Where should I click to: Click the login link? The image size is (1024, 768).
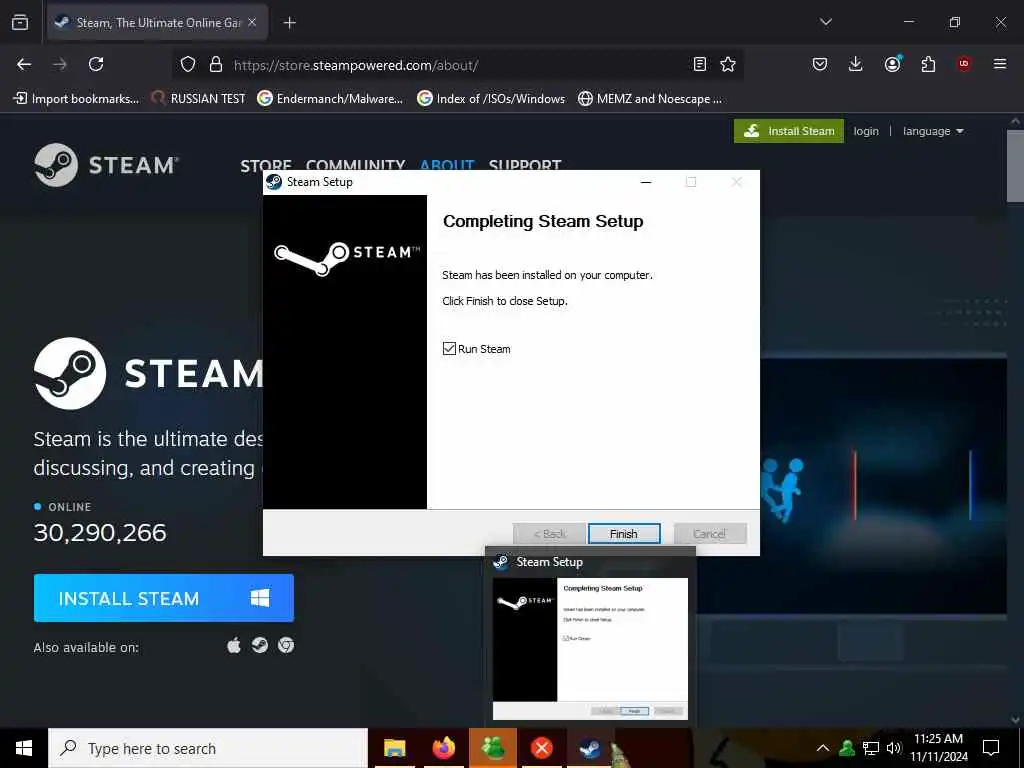pyautogui.click(x=866, y=131)
